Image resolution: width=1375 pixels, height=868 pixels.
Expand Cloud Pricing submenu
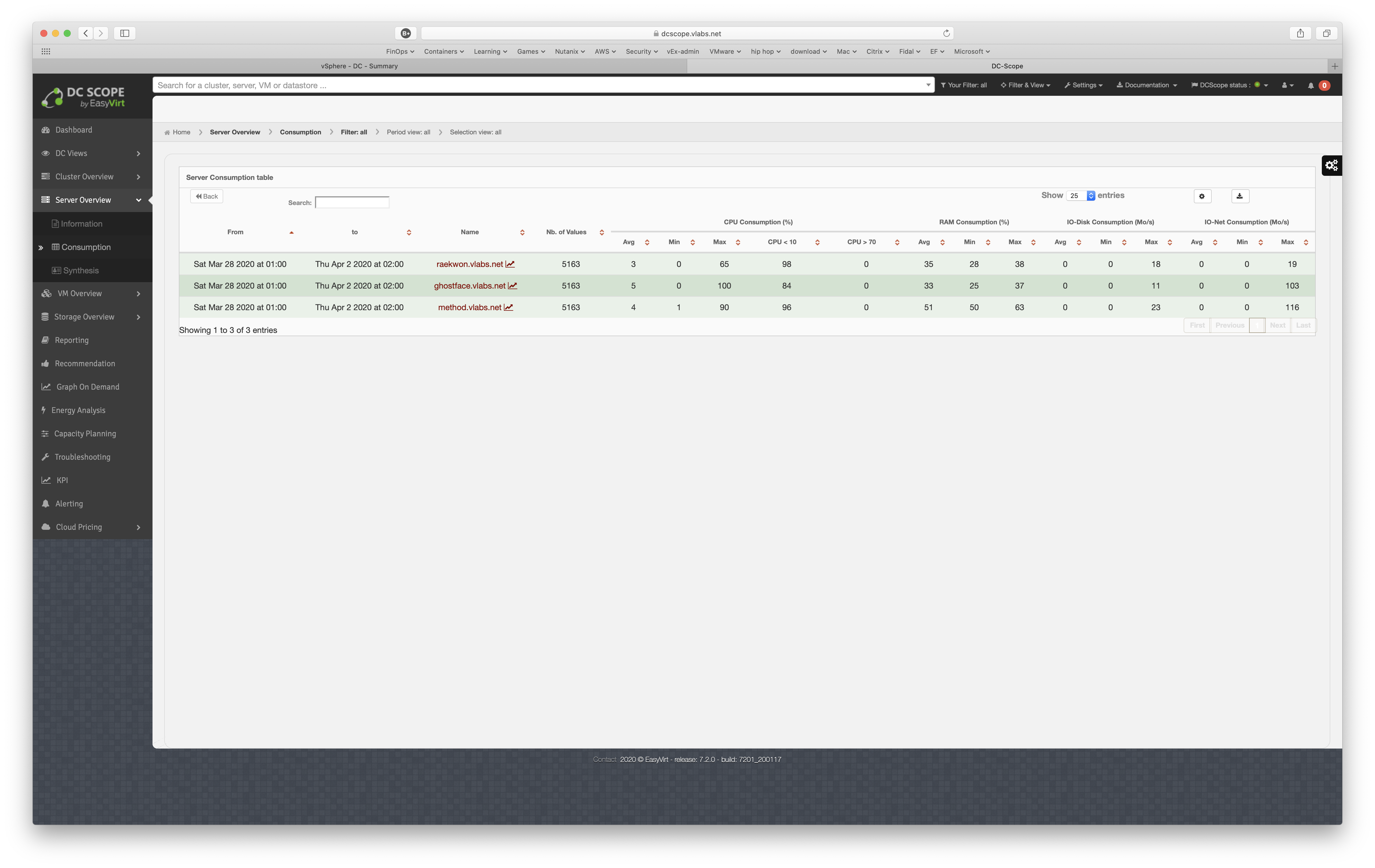[x=93, y=527]
